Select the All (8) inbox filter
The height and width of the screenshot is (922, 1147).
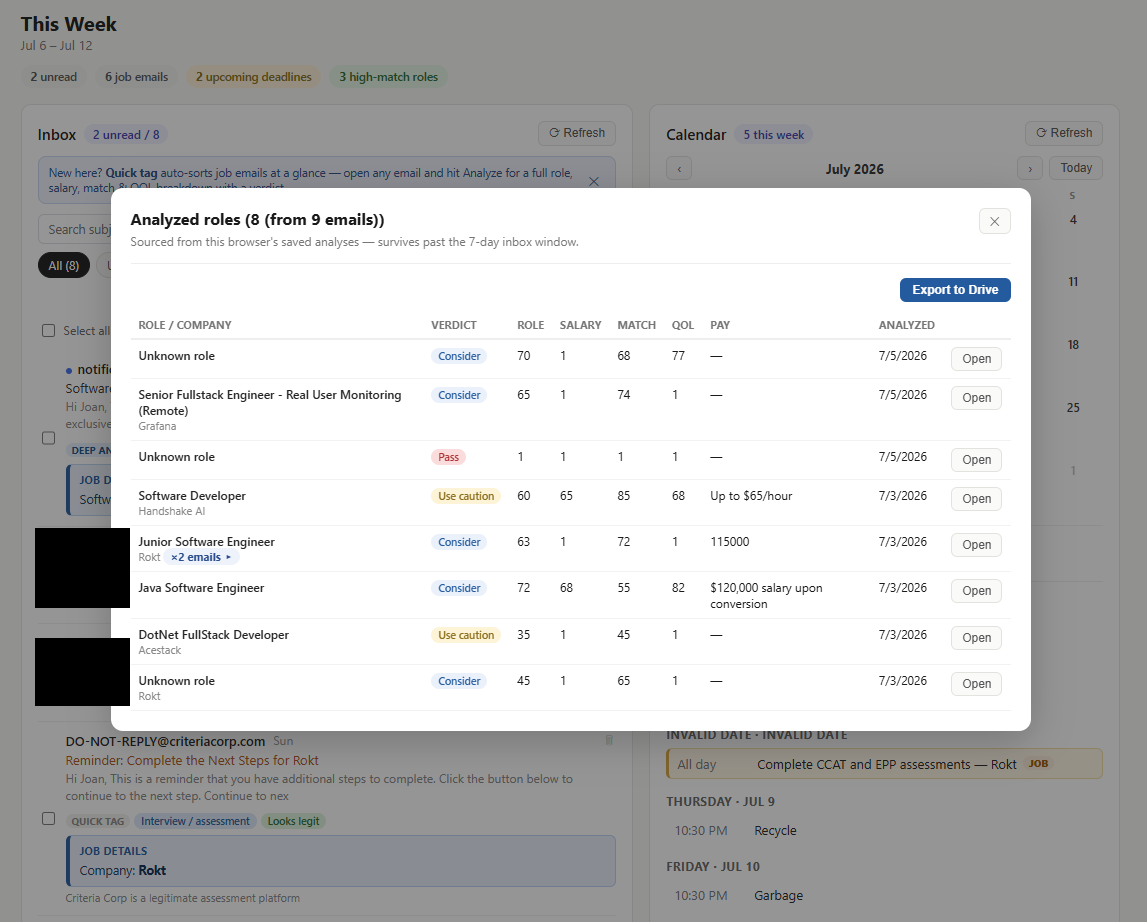(64, 266)
